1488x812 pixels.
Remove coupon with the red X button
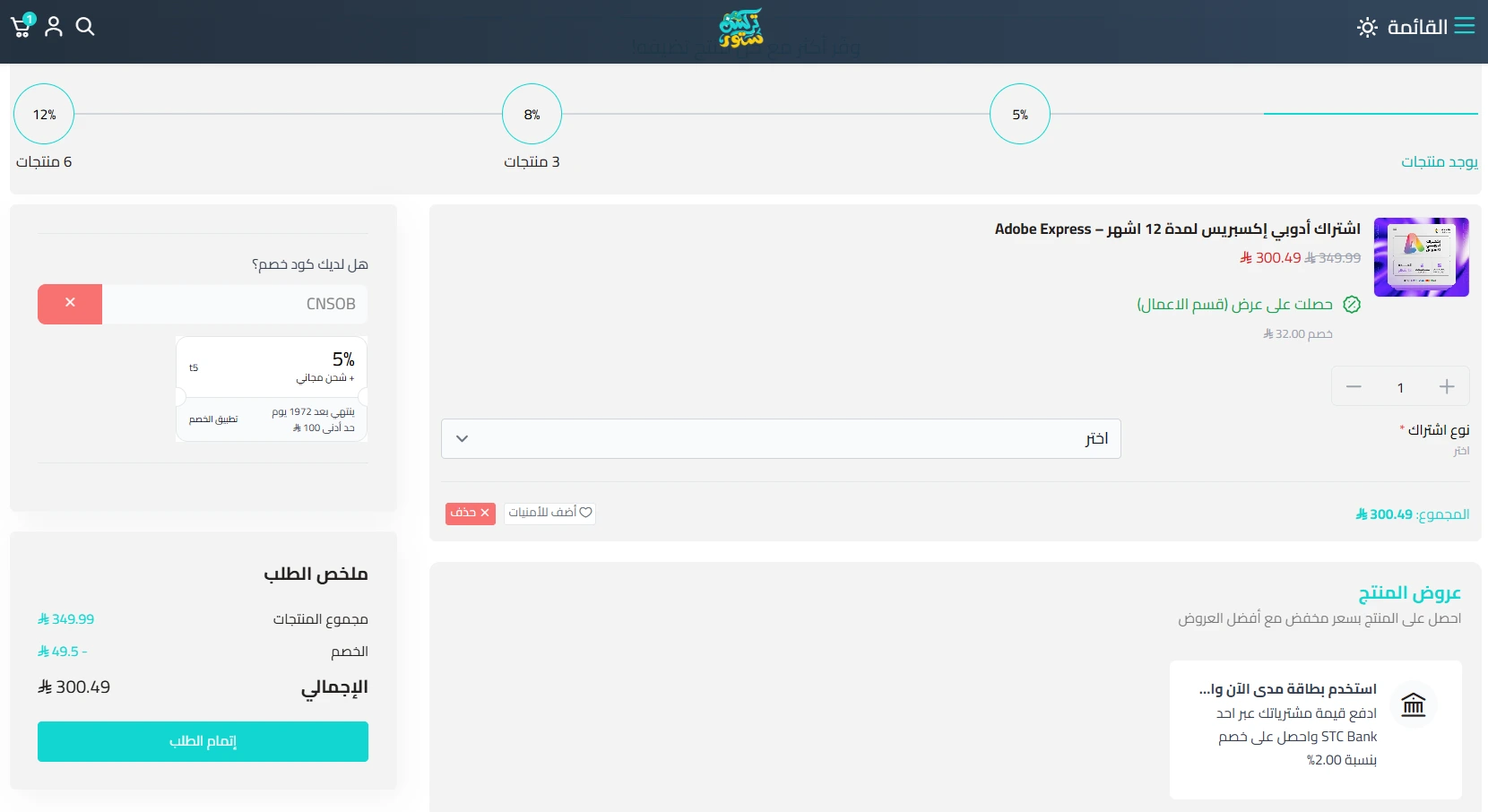click(x=70, y=304)
